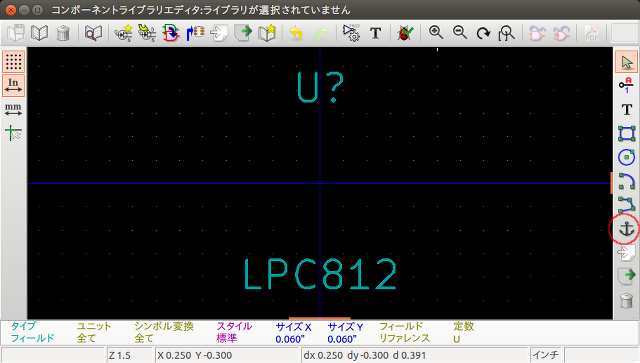The width and height of the screenshot is (640, 363).
Task: Save component to new library book-star icon
Action: (x=267, y=33)
